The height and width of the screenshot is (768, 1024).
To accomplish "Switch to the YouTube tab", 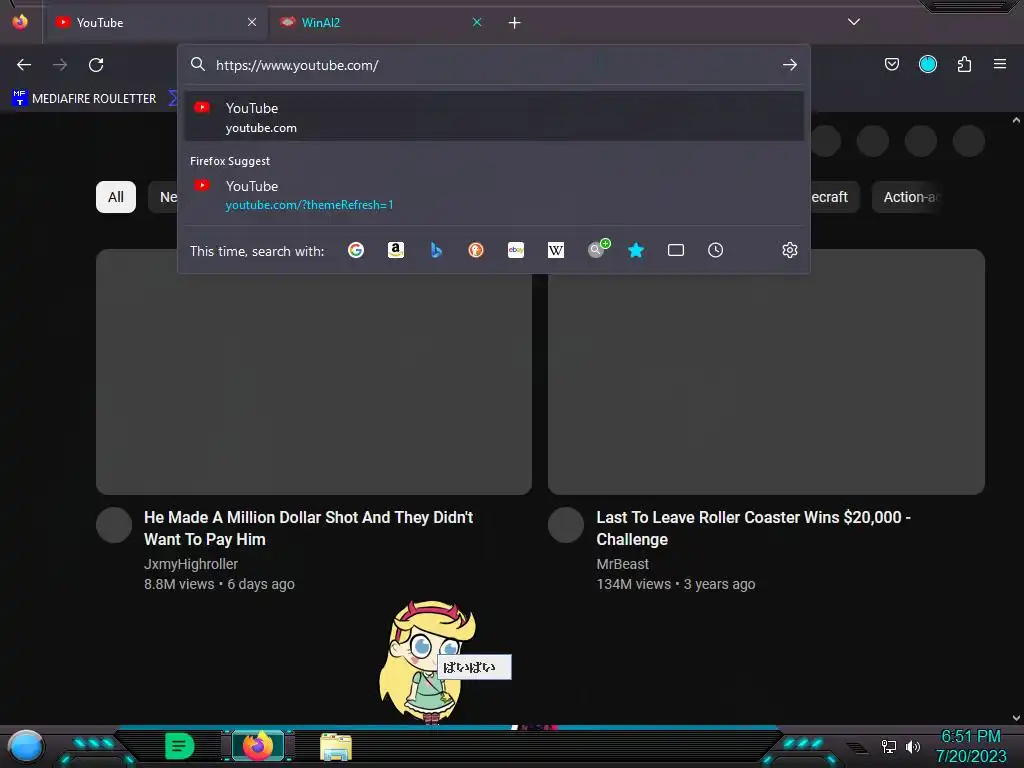I will 155,22.
